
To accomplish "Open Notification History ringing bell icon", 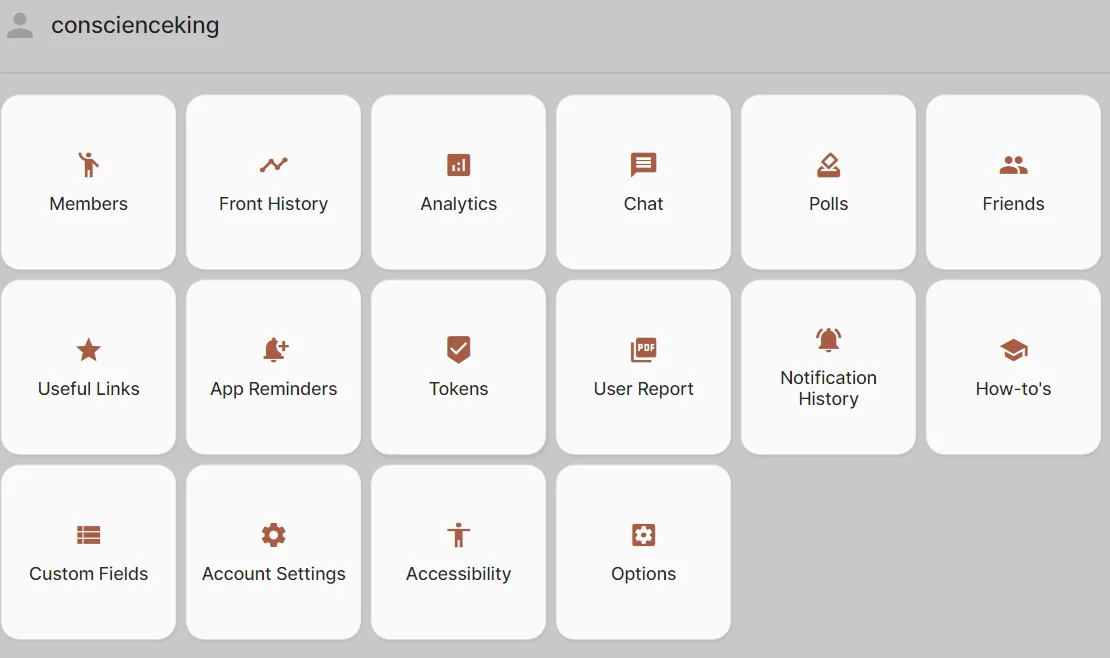I will tap(828, 339).
